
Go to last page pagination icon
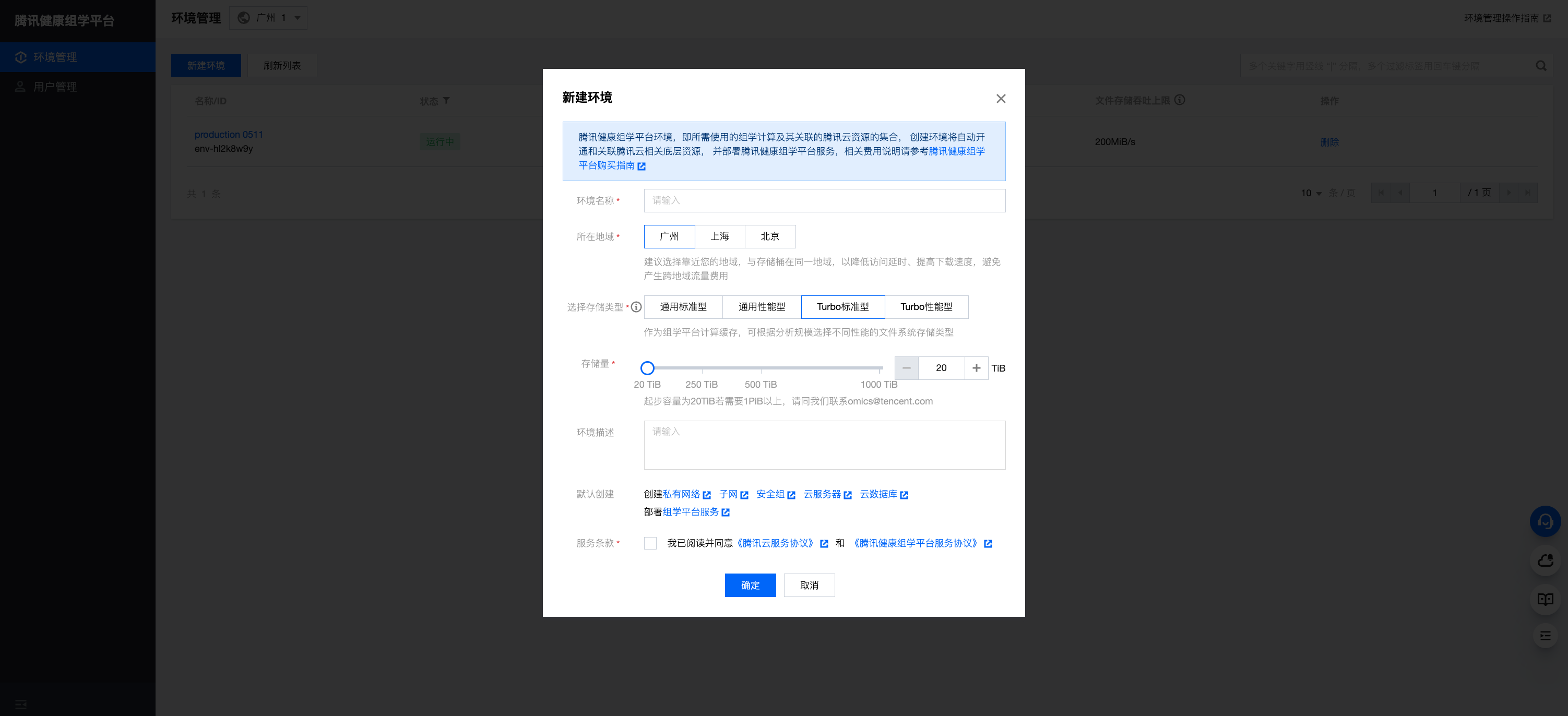[x=1527, y=193]
